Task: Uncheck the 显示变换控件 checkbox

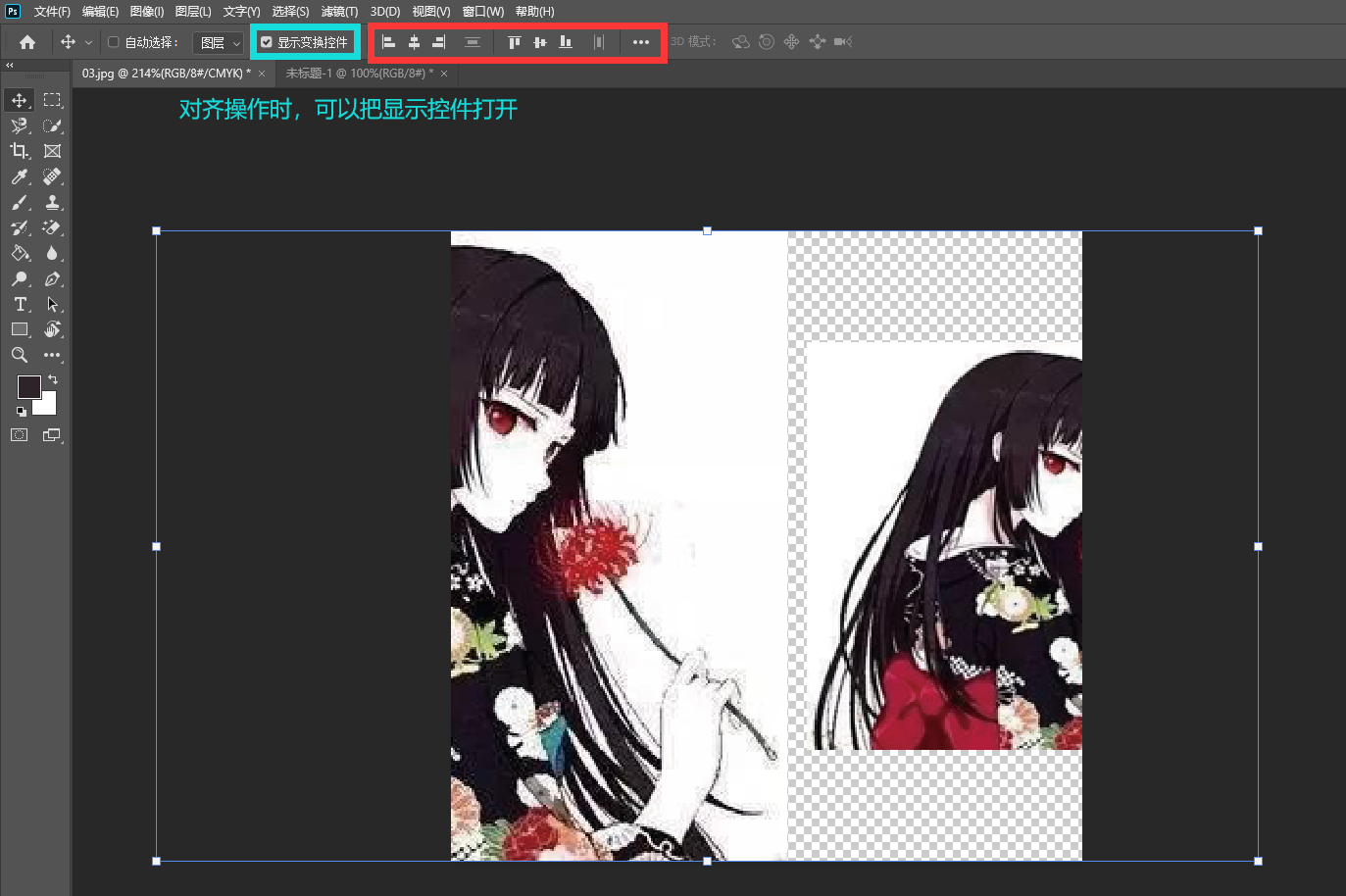Action: coord(266,42)
